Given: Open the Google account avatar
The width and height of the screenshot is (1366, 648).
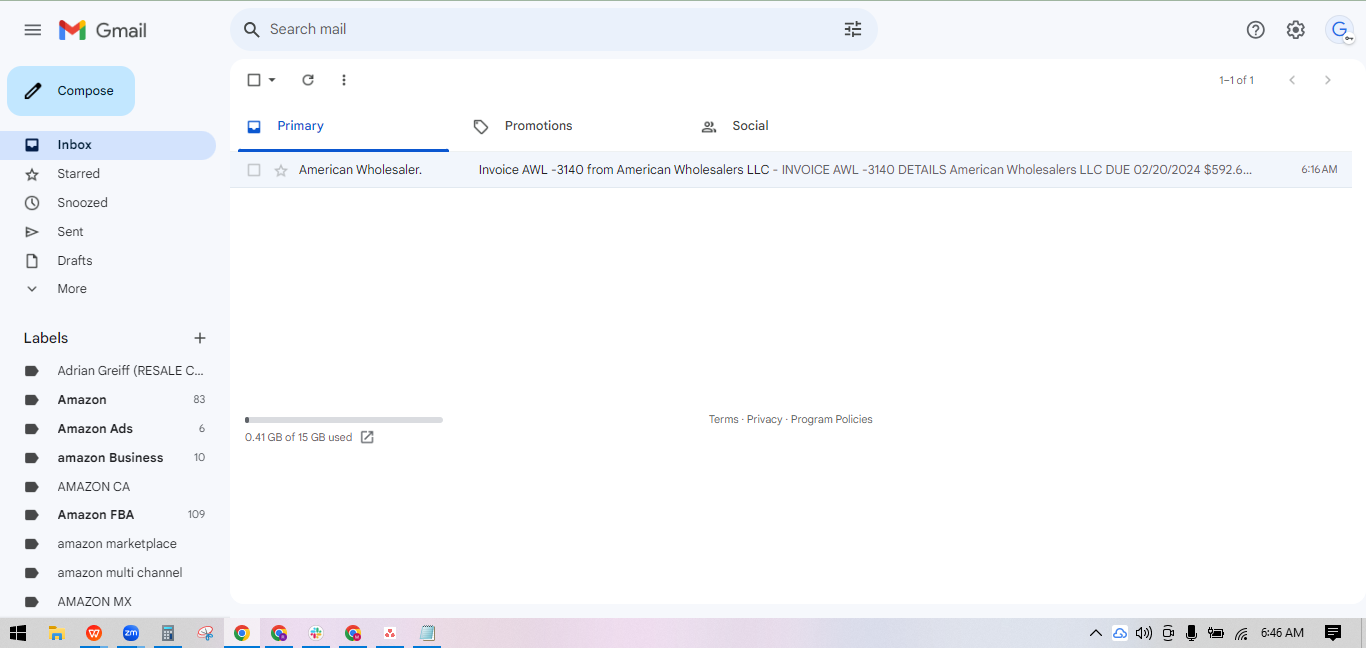Looking at the screenshot, I should click(1340, 30).
